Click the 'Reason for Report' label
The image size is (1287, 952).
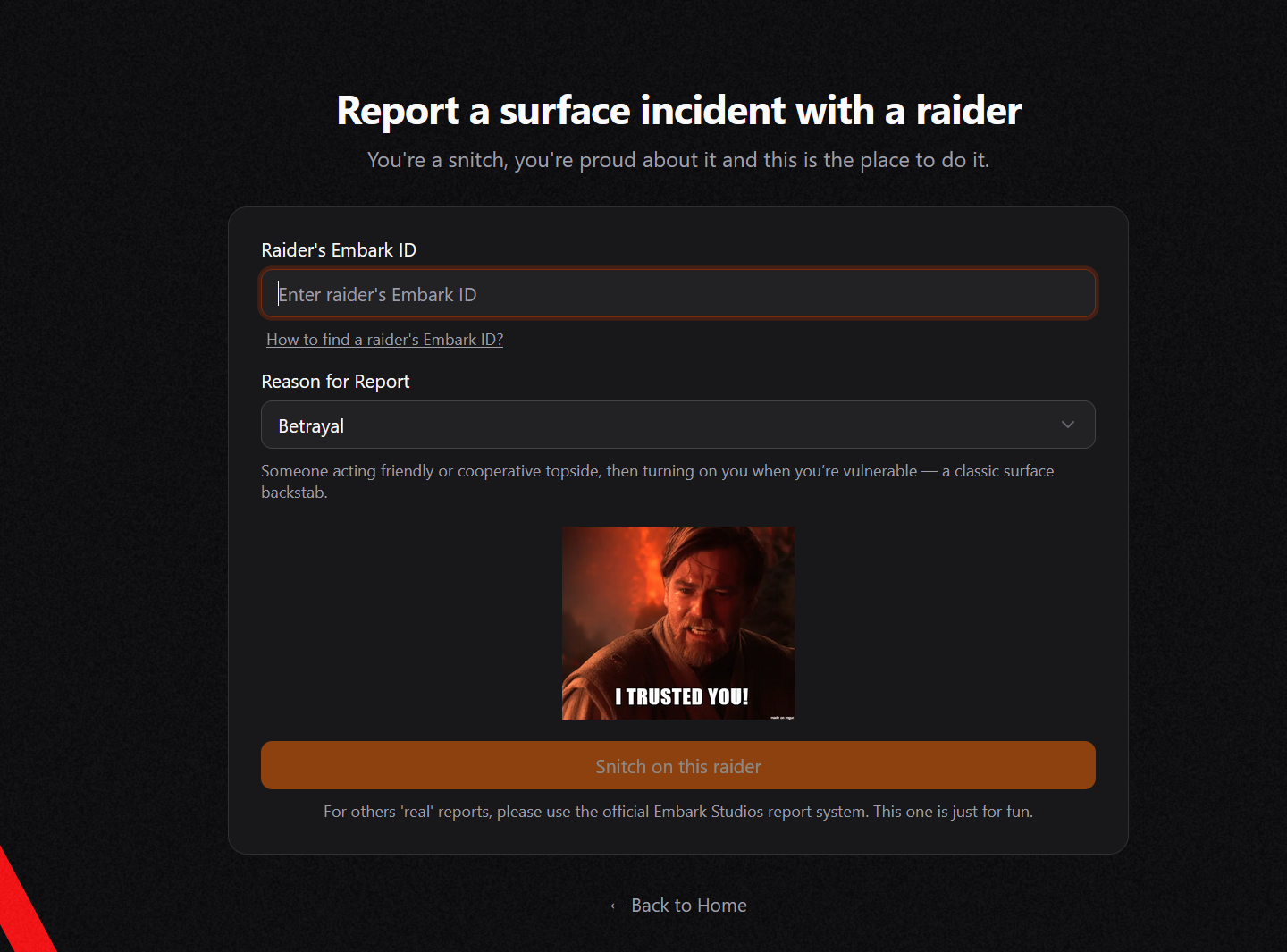click(335, 382)
